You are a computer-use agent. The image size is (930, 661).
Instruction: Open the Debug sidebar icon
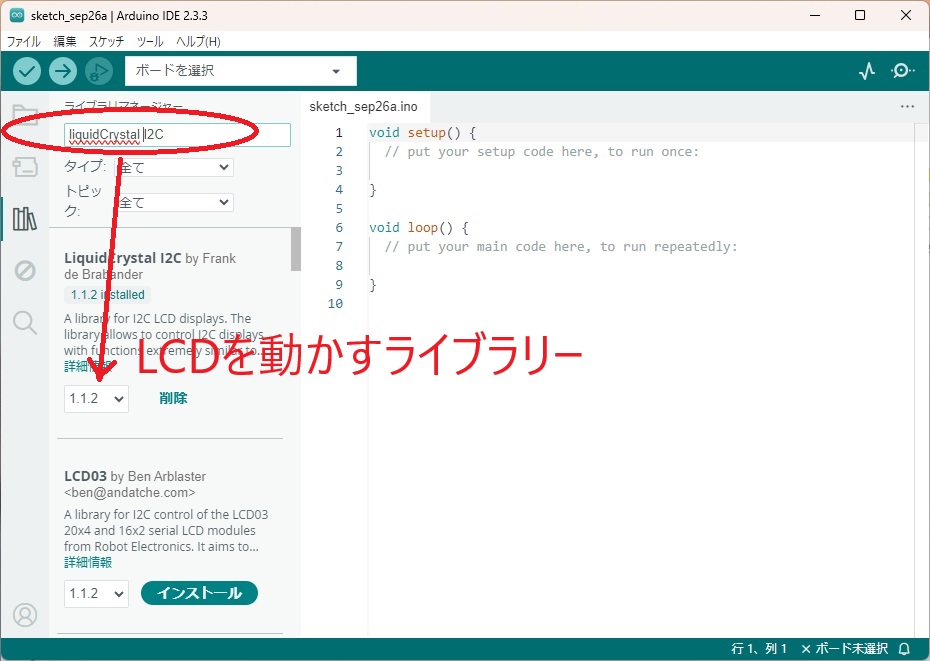(25, 271)
